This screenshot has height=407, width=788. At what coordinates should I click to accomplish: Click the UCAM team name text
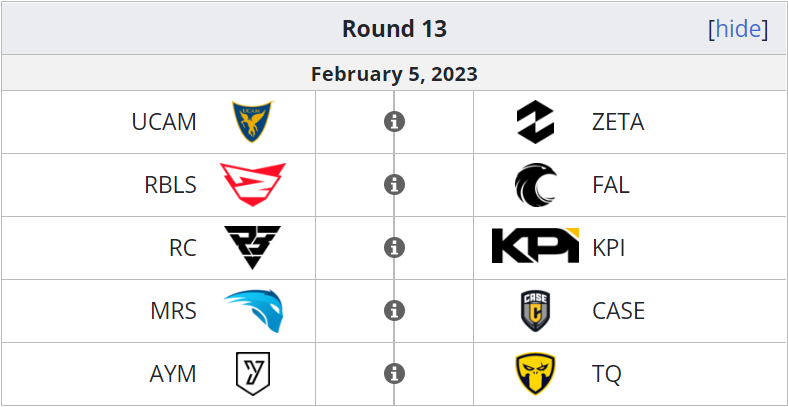click(164, 122)
